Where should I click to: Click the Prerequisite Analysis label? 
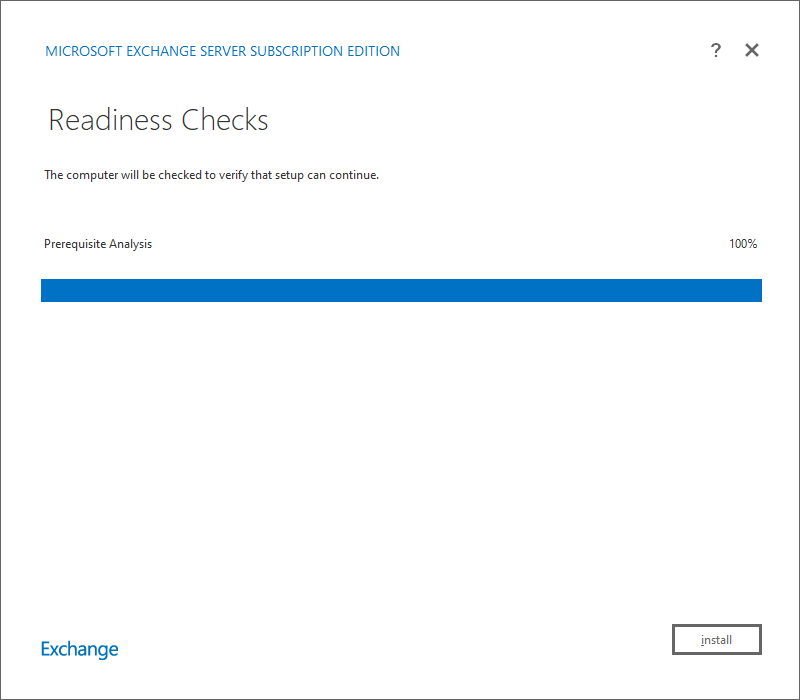tap(98, 244)
